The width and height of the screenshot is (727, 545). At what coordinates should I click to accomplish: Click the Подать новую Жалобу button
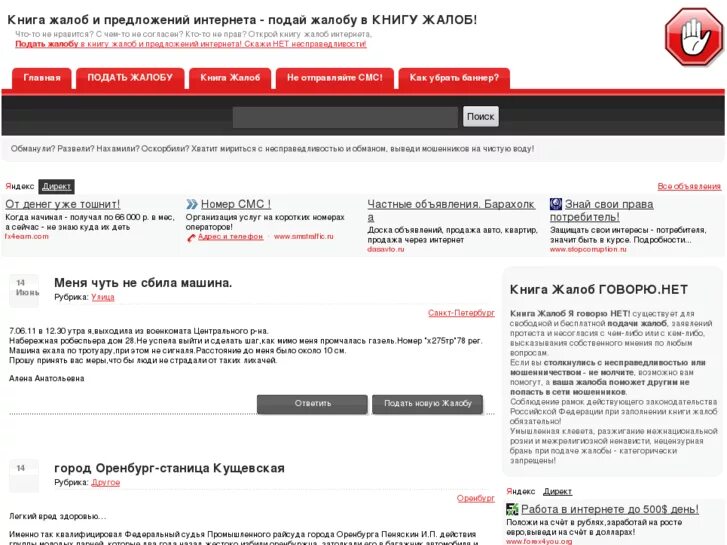pyautogui.click(x=427, y=404)
